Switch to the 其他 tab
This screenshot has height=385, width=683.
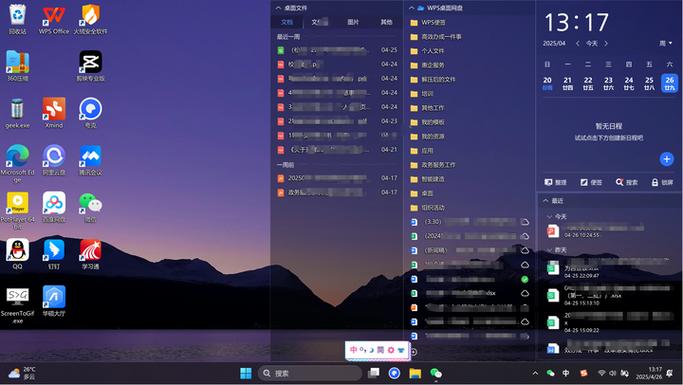pyautogui.click(x=386, y=22)
